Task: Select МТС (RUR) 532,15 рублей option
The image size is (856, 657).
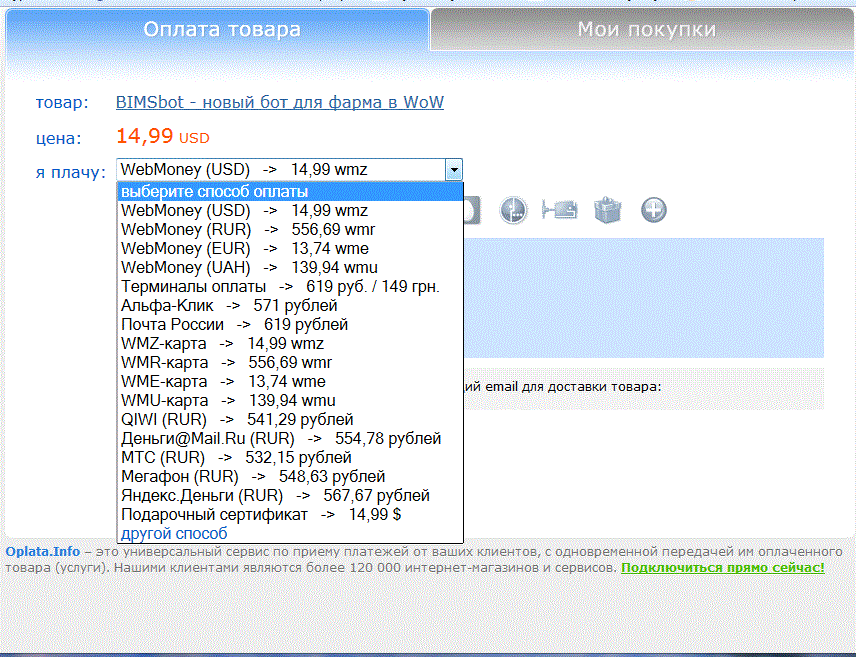Action: coord(290,458)
